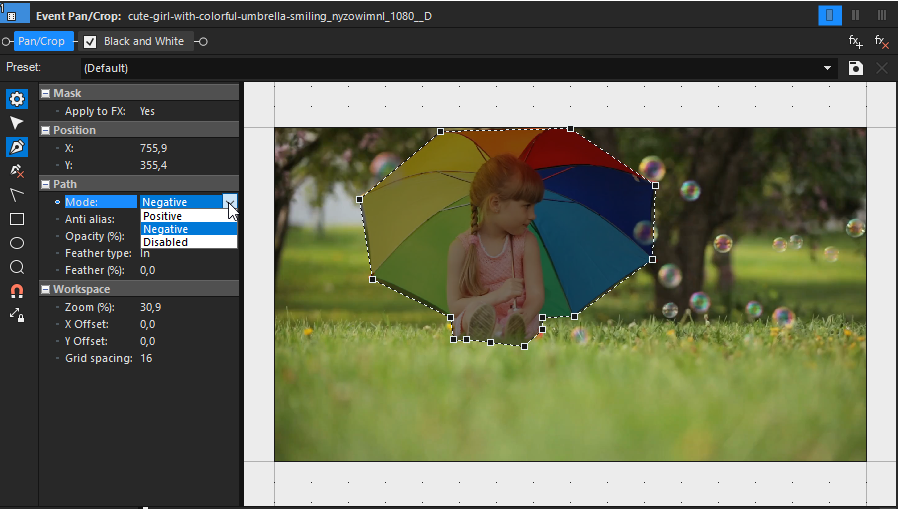Select the Rectangle mask creation tool
Viewport: 898px width, 509px height.
click(17, 219)
